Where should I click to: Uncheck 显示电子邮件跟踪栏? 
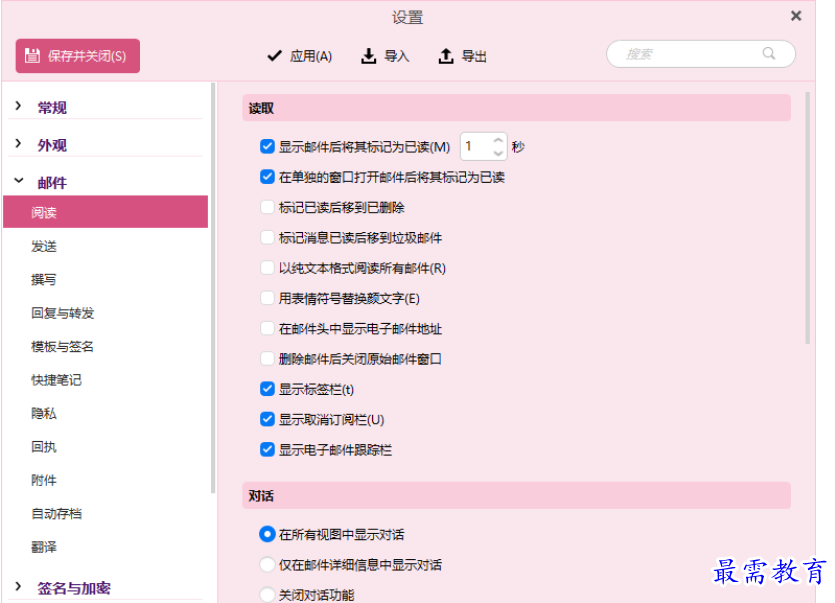[267, 450]
